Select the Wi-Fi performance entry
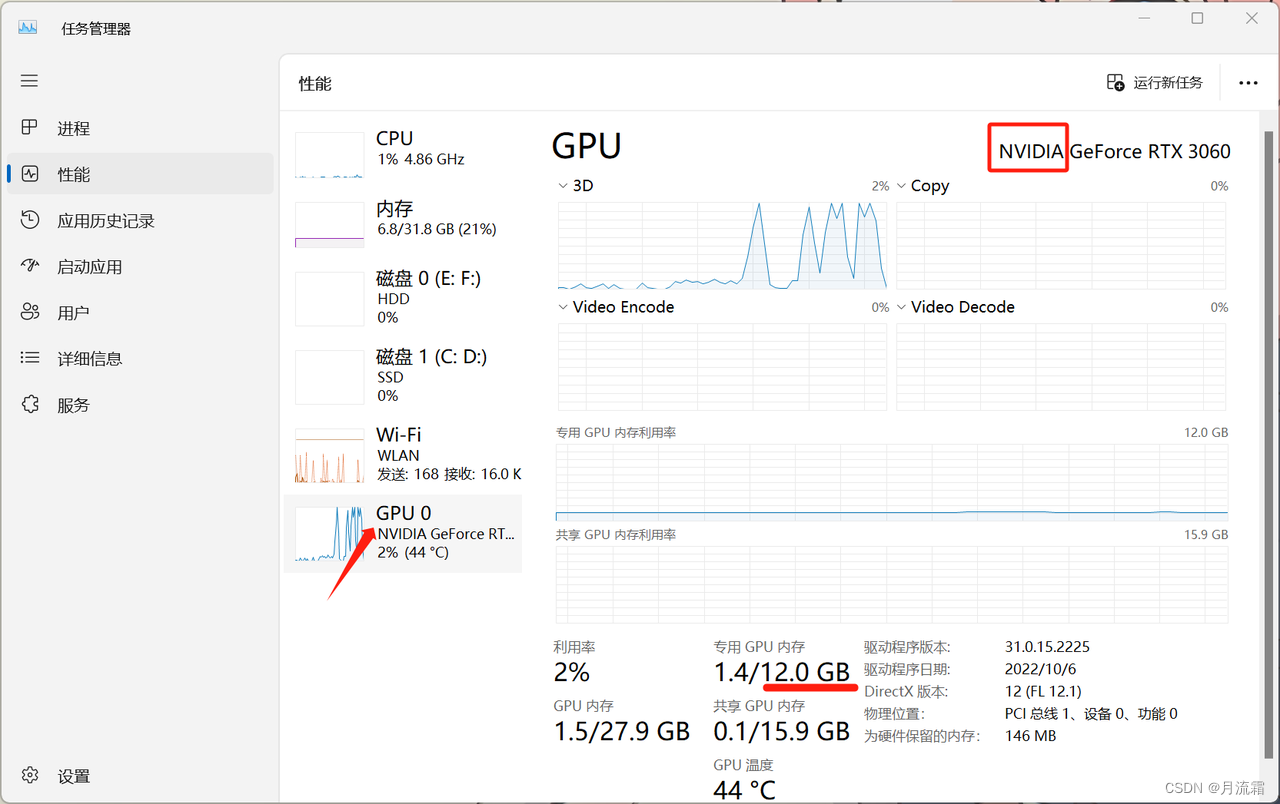Image resolution: width=1280 pixels, height=804 pixels. 403,454
